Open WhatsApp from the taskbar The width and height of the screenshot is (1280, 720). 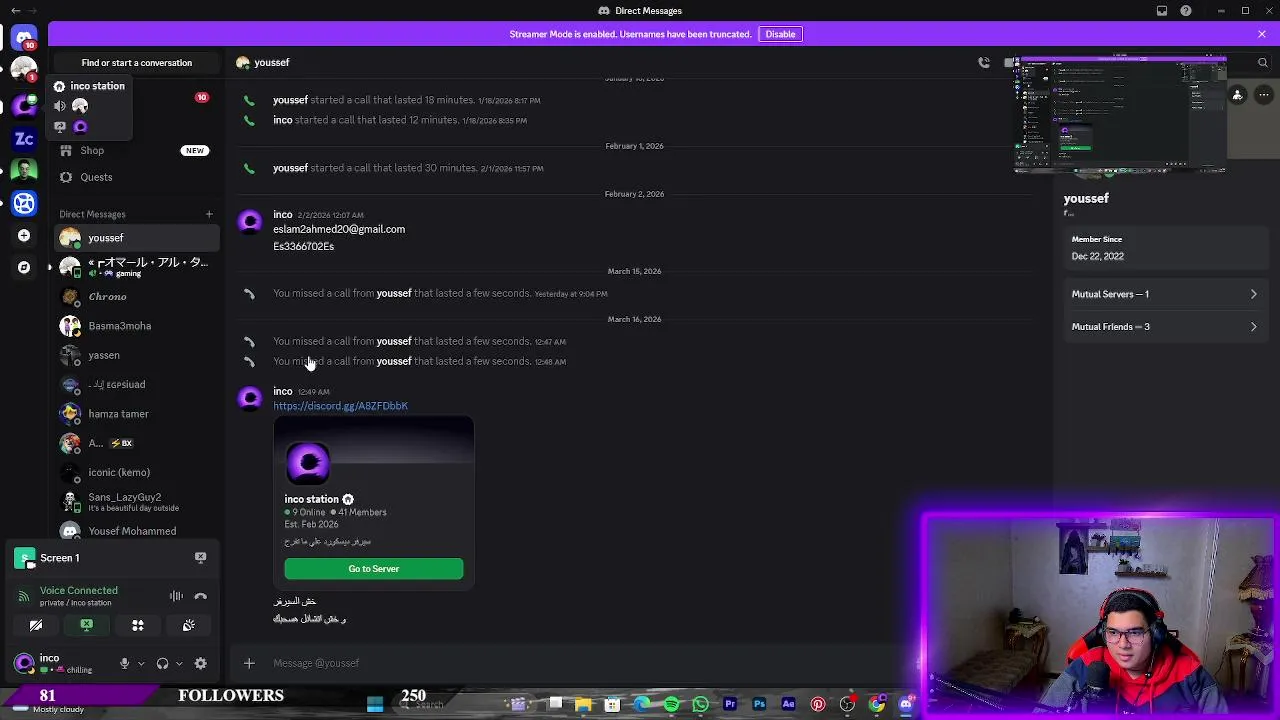(x=700, y=704)
